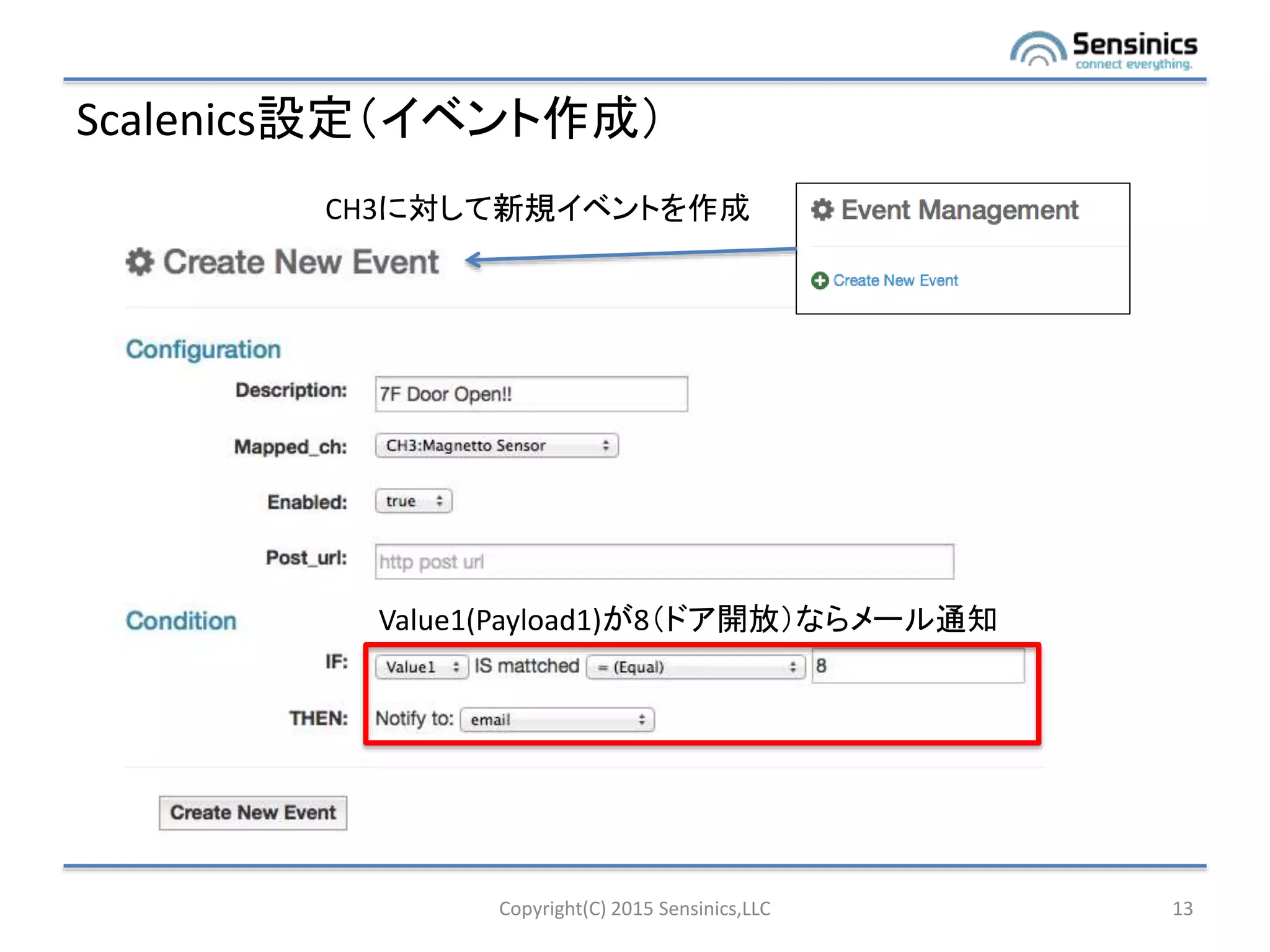
Task: Open the = (Equal) operator dropdown
Action: [696, 667]
